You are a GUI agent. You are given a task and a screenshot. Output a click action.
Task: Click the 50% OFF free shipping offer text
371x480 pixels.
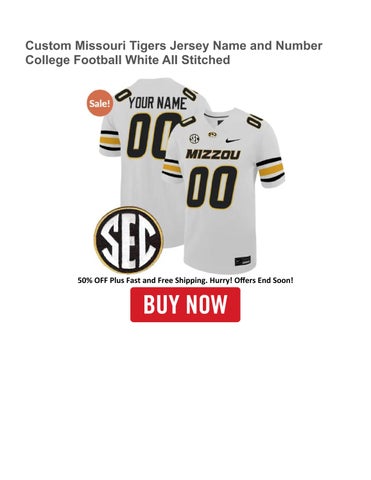click(185, 280)
